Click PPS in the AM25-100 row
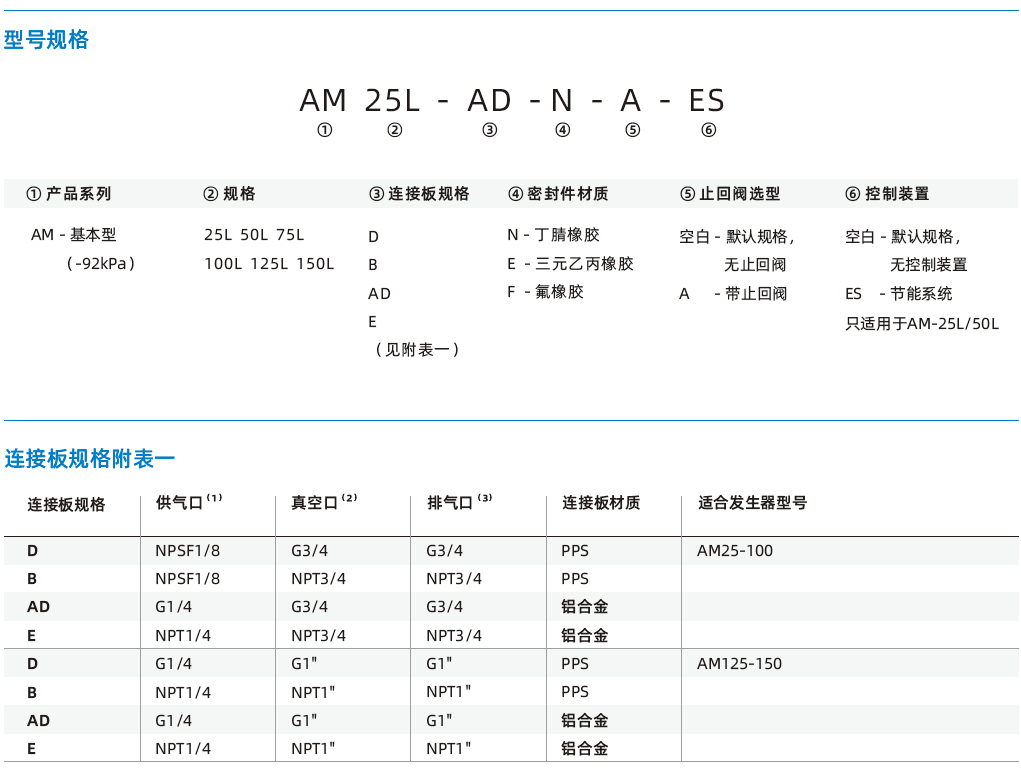 coord(575,551)
